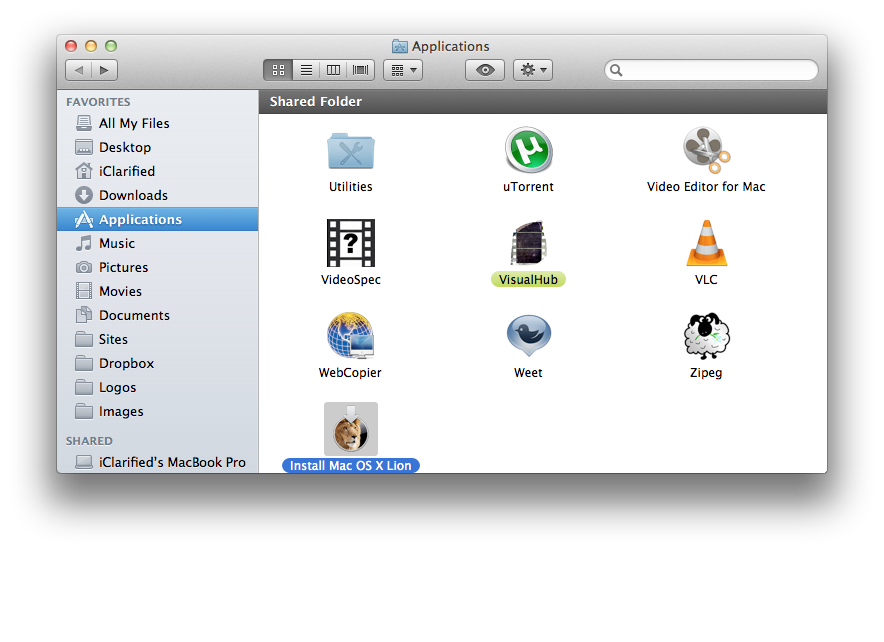Select the VisualHub app icon
The width and height of the screenshot is (884, 642).
point(528,243)
